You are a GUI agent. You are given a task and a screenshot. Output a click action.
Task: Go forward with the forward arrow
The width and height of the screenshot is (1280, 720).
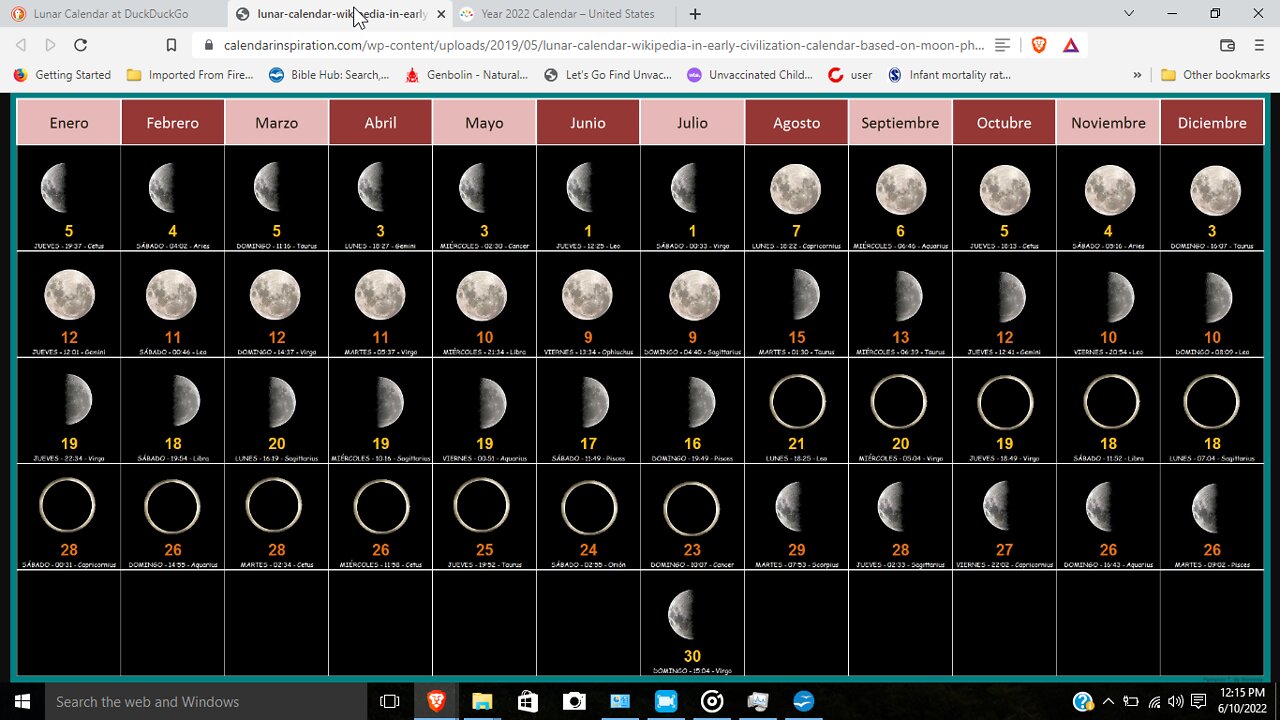pos(51,45)
